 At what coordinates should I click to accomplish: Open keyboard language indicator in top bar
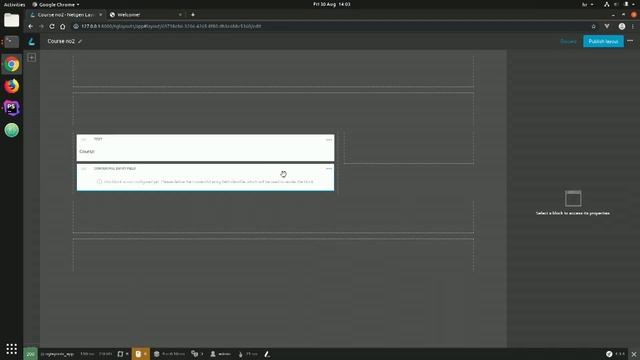click(x=587, y=4)
